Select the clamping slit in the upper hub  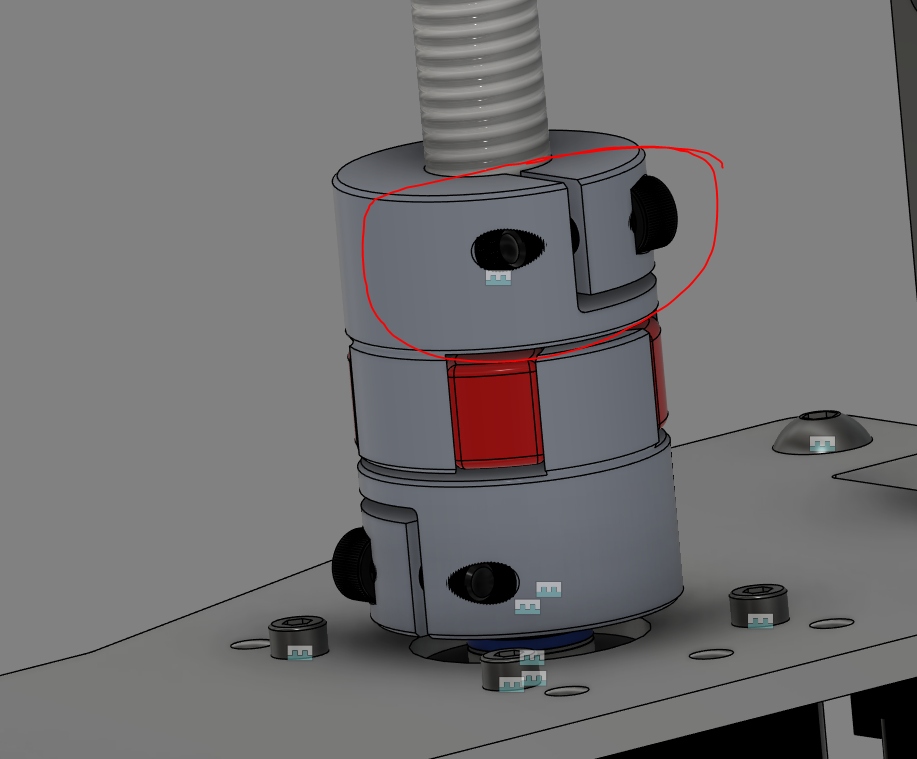(576, 240)
